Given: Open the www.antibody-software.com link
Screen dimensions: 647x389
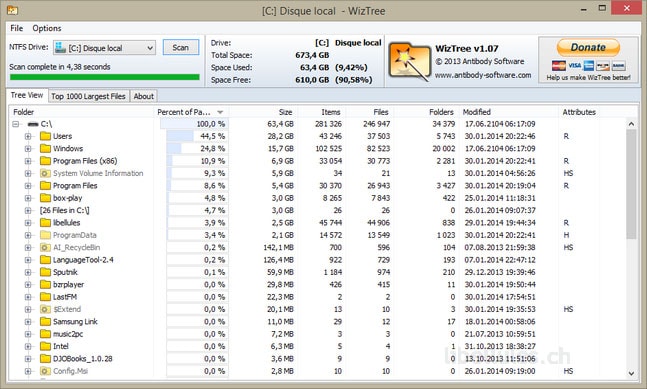Looking at the screenshot, I should (x=483, y=75).
